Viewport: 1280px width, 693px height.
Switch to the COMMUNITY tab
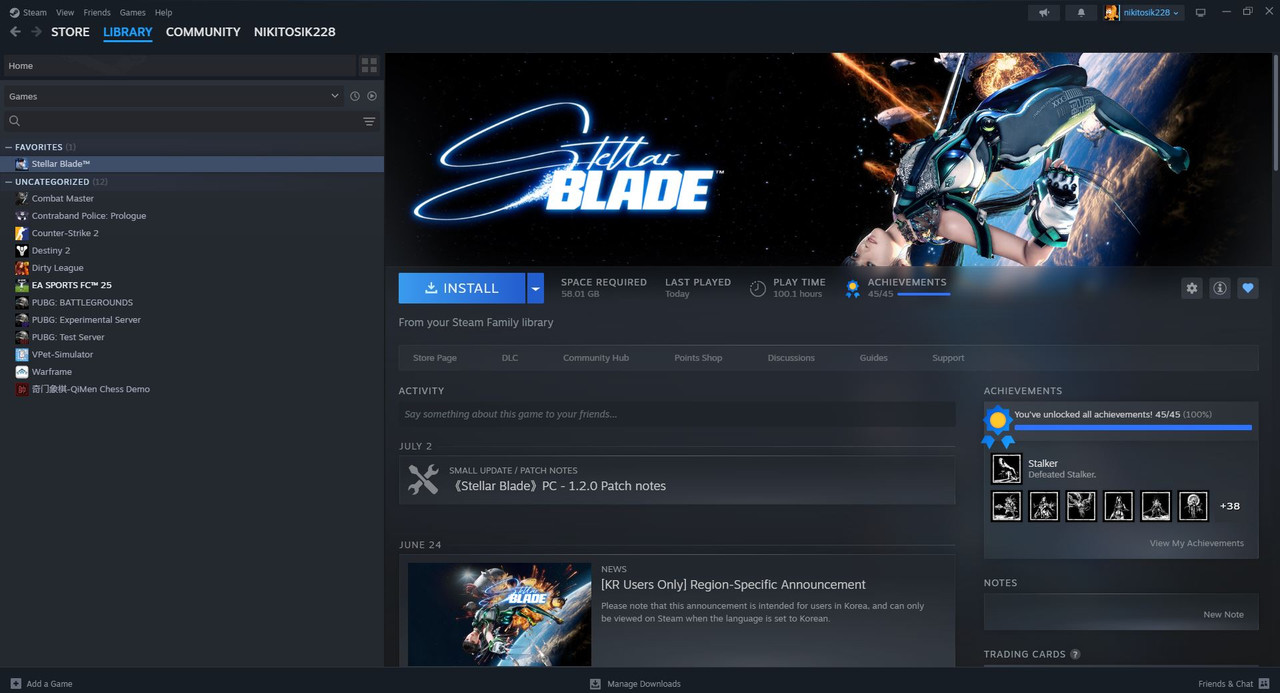pyautogui.click(x=203, y=32)
